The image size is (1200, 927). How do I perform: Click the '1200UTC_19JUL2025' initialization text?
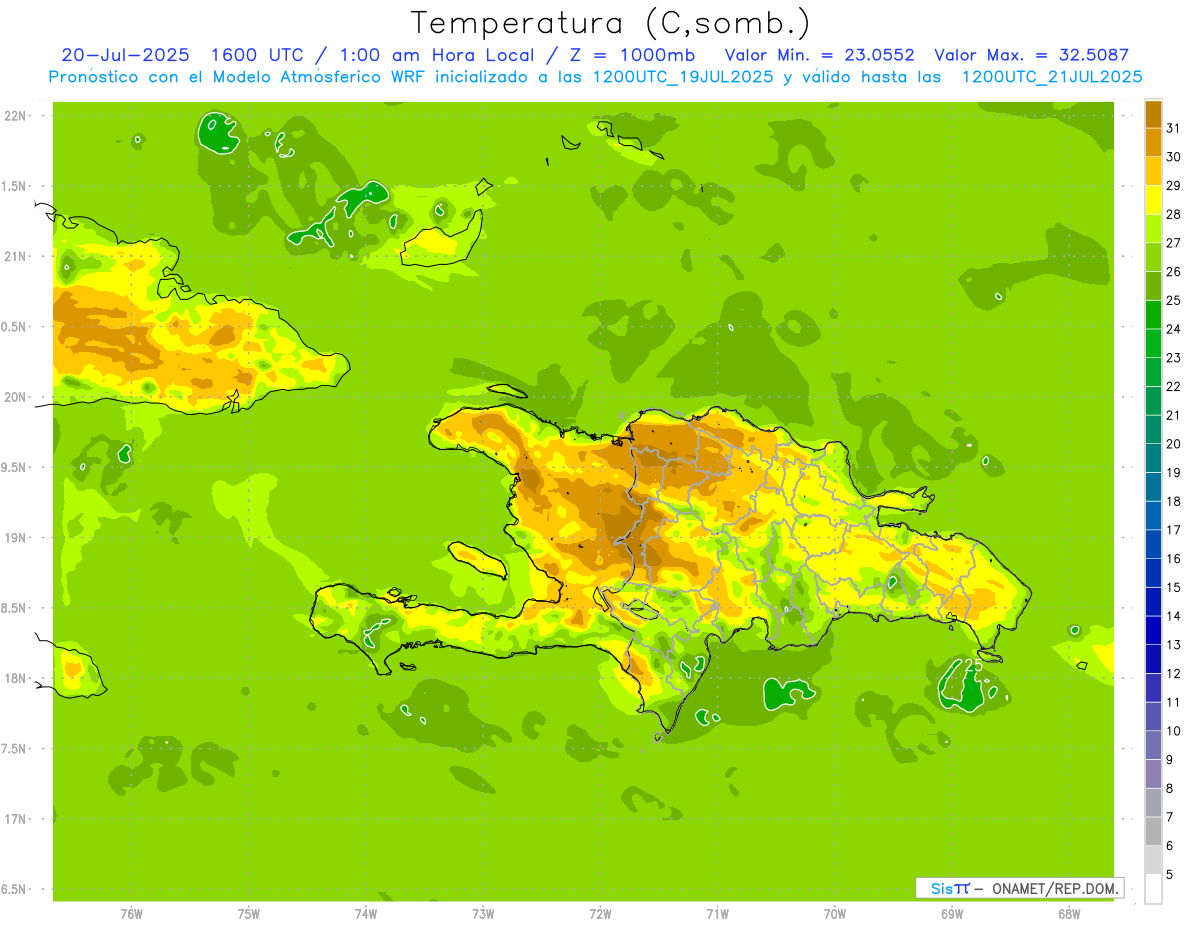[683, 77]
